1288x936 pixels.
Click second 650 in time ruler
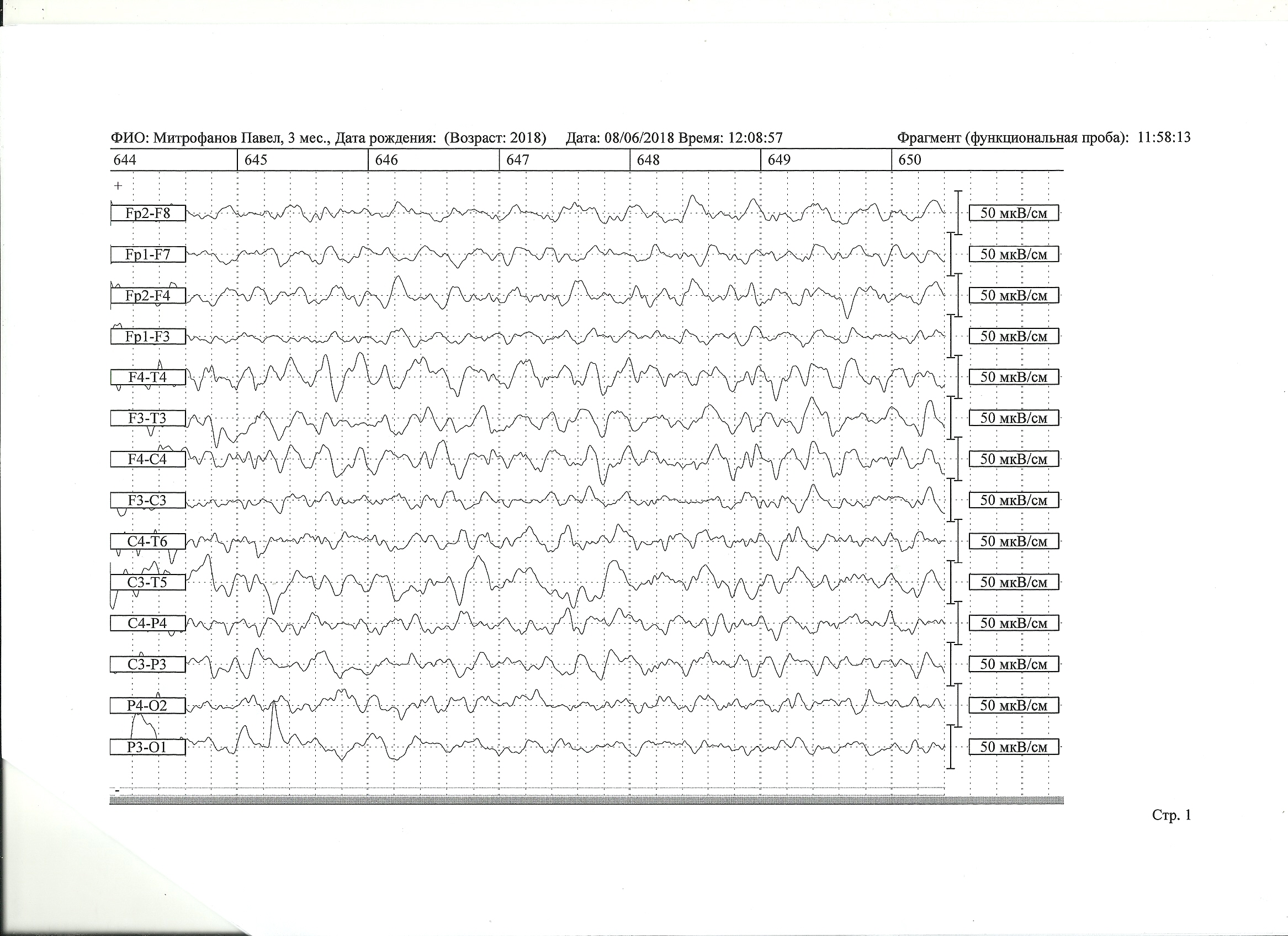point(909,160)
